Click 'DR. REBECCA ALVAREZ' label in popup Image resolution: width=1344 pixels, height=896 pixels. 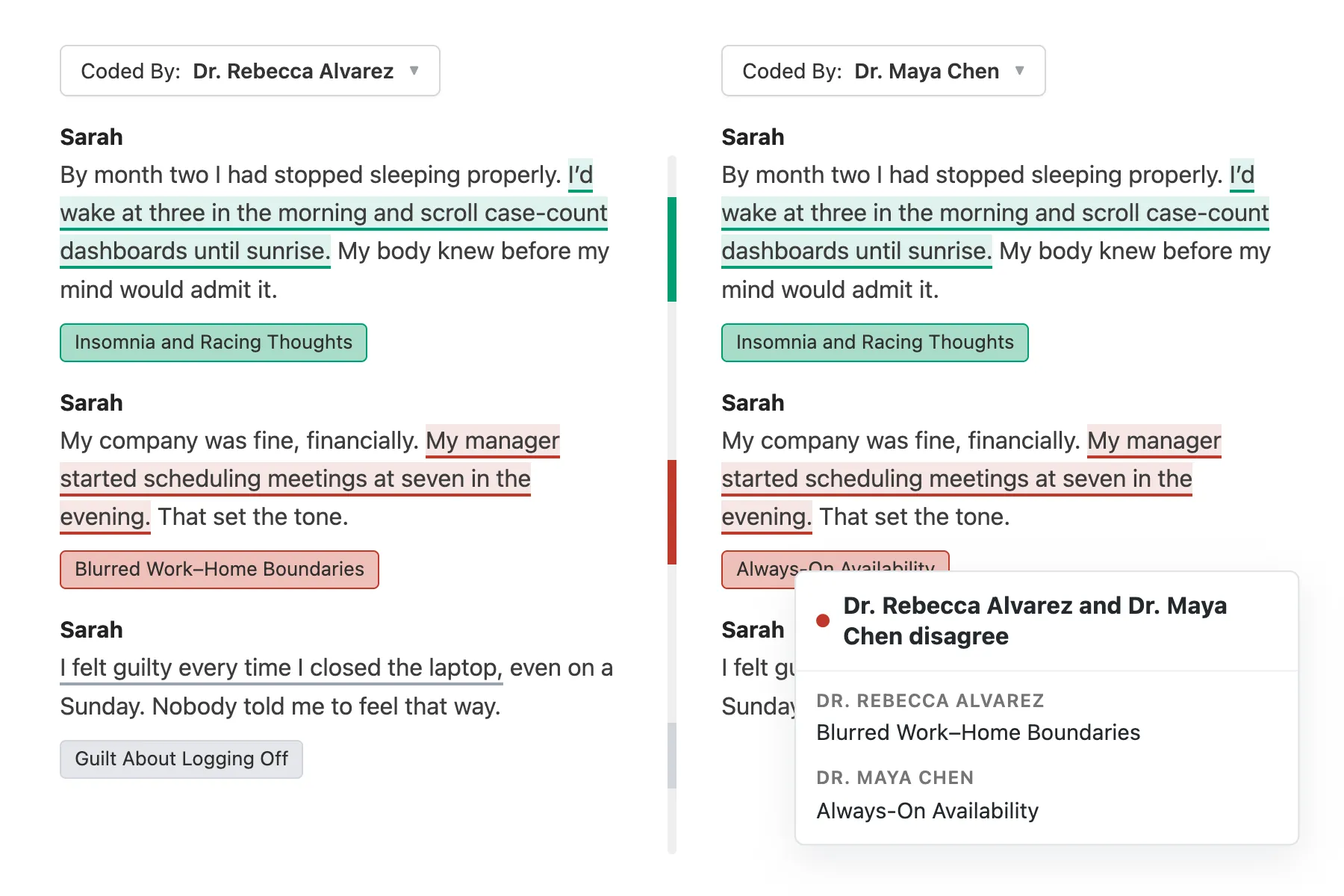(x=930, y=700)
